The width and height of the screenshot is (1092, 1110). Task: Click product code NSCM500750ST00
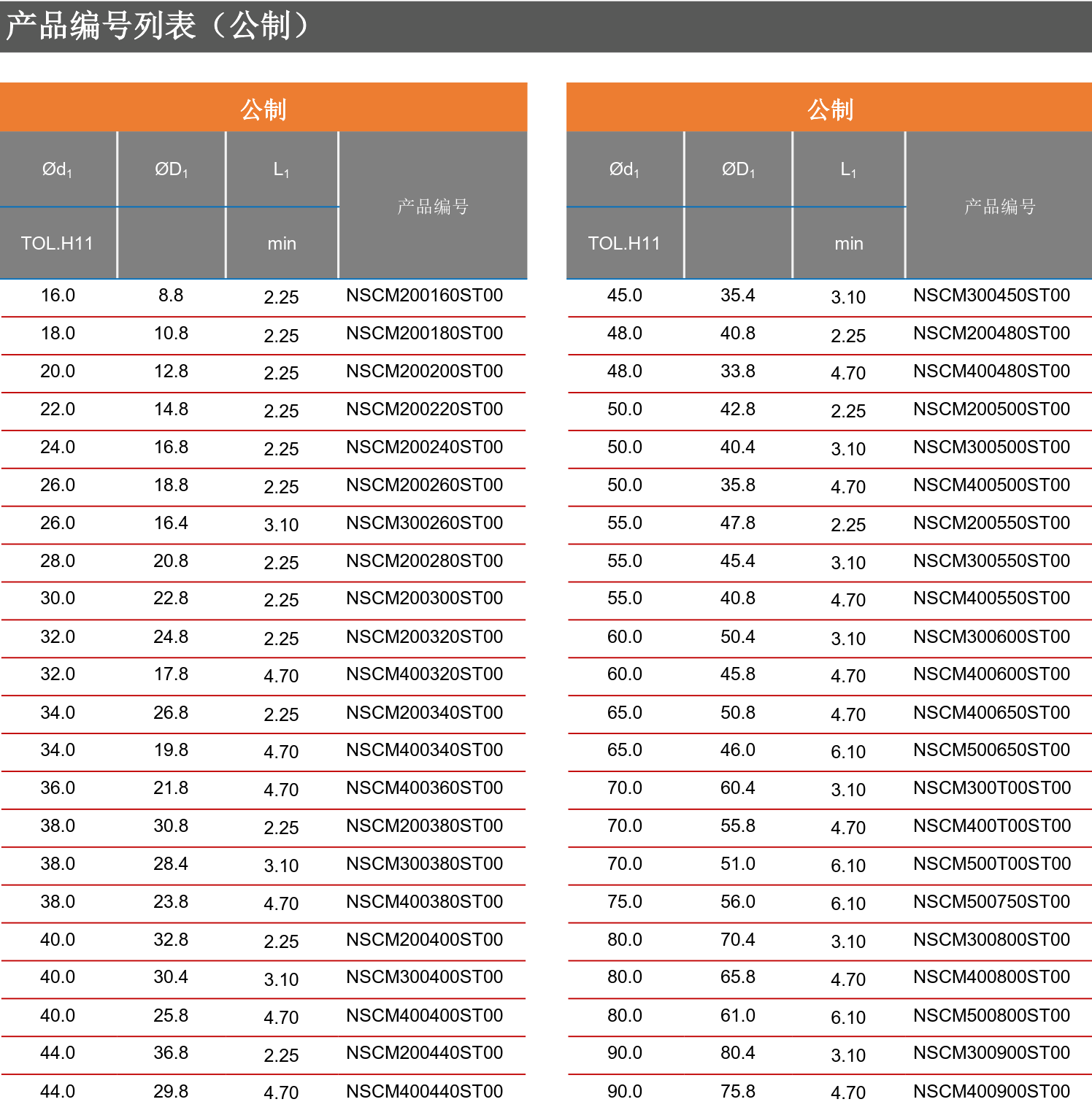[991, 902]
